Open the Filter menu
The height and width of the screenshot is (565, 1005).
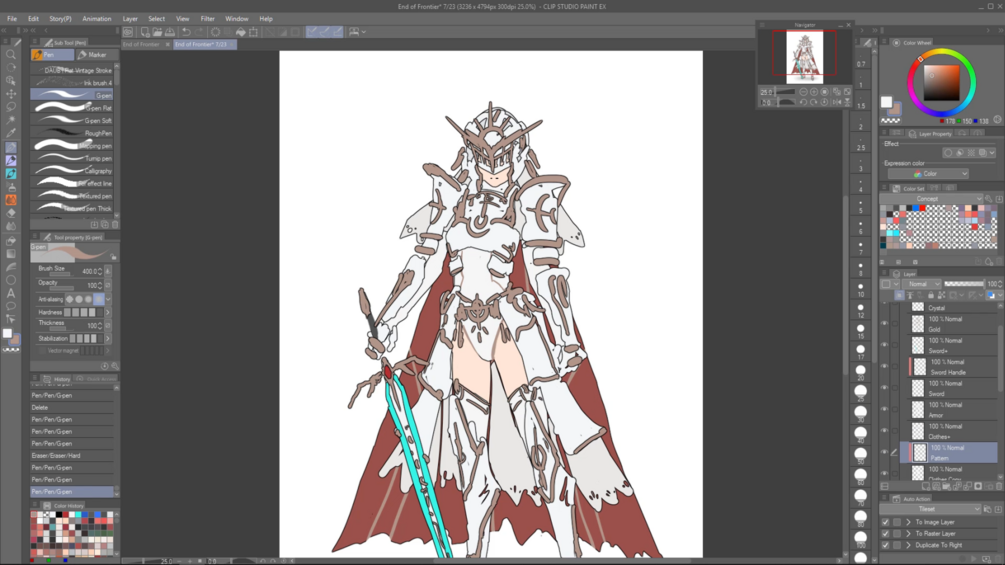pos(207,19)
